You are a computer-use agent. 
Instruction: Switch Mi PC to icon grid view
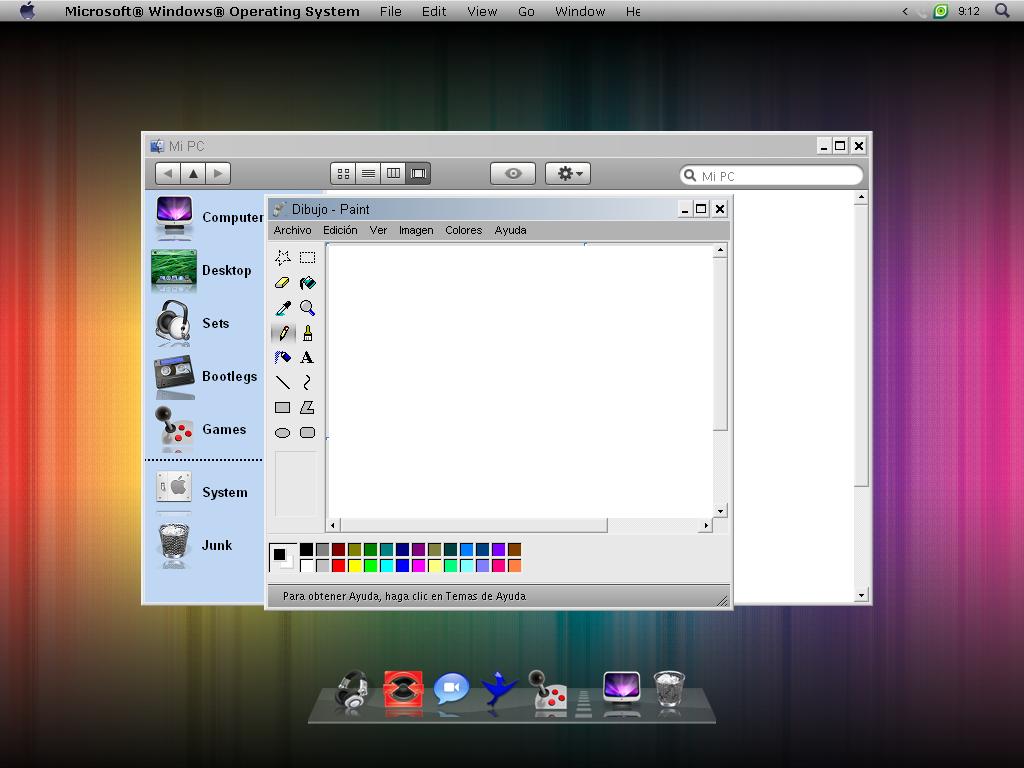click(x=344, y=174)
